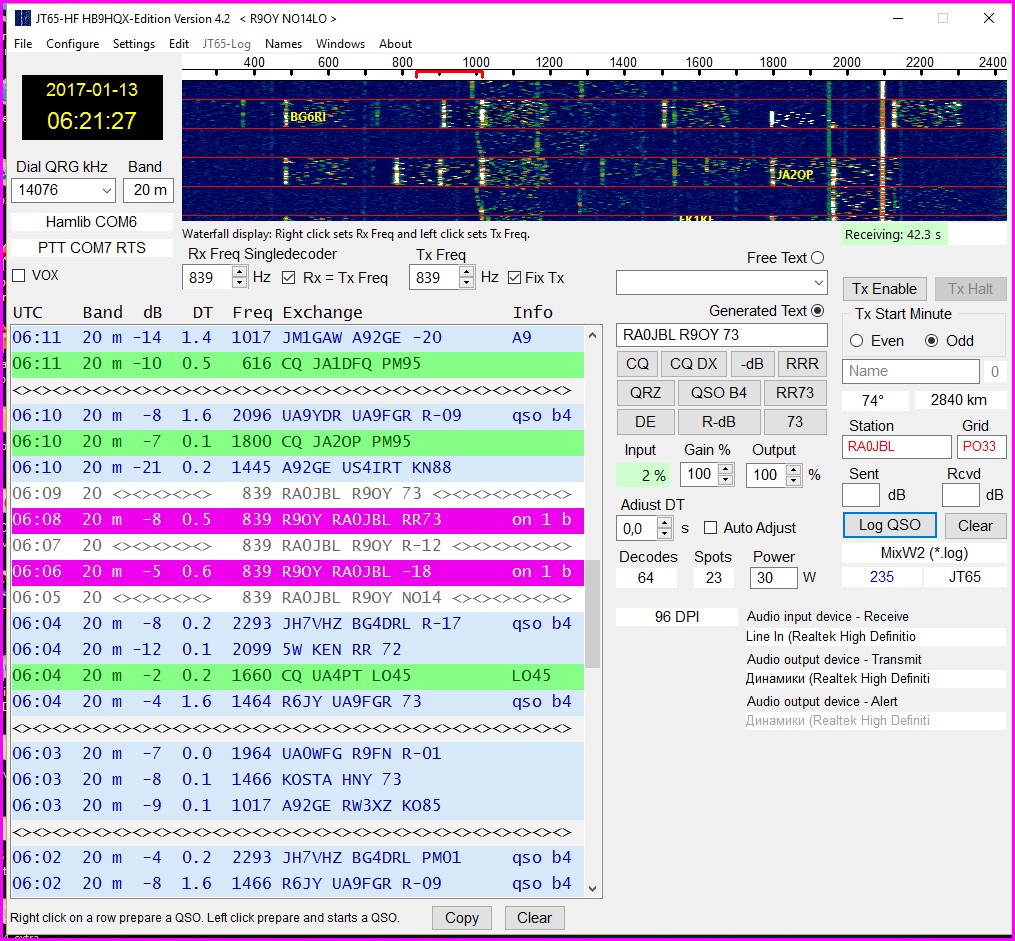This screenshot has height=941, width=1015.
Task: Click the CQ DX message button
Action: [692, 364]
